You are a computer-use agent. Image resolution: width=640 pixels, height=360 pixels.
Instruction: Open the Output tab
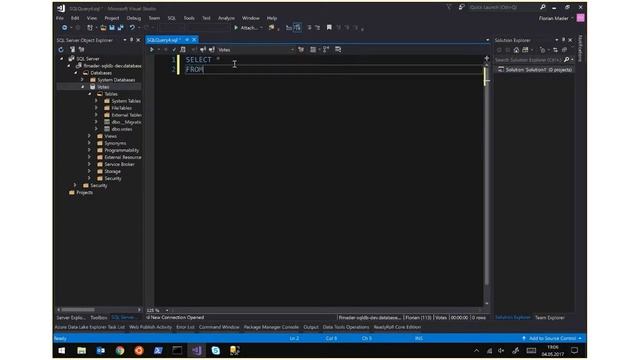(311, 327)
